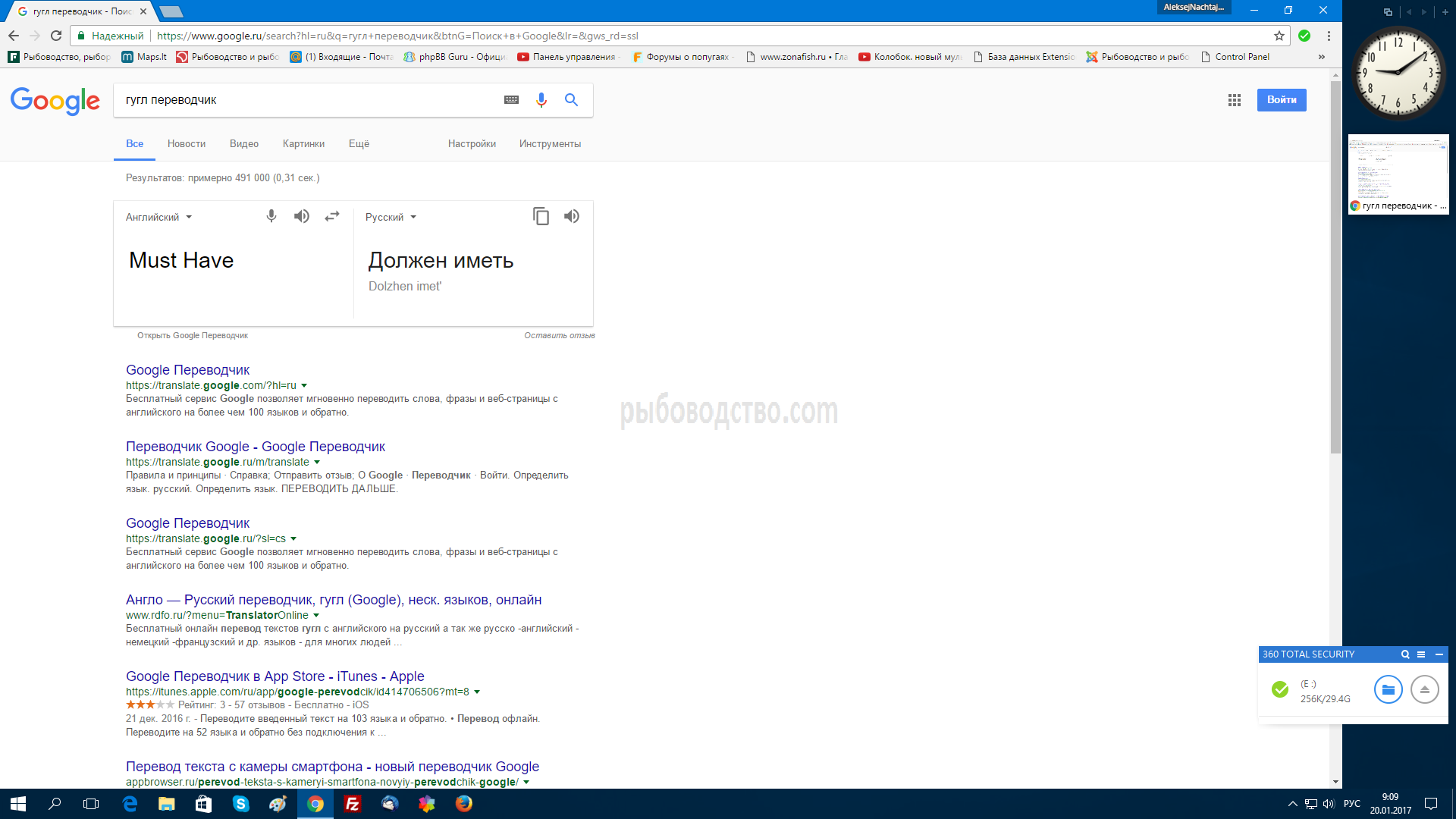1456x819 pixels.
Task: Switch input language РУС in tray
Action: click(1351, 804)
